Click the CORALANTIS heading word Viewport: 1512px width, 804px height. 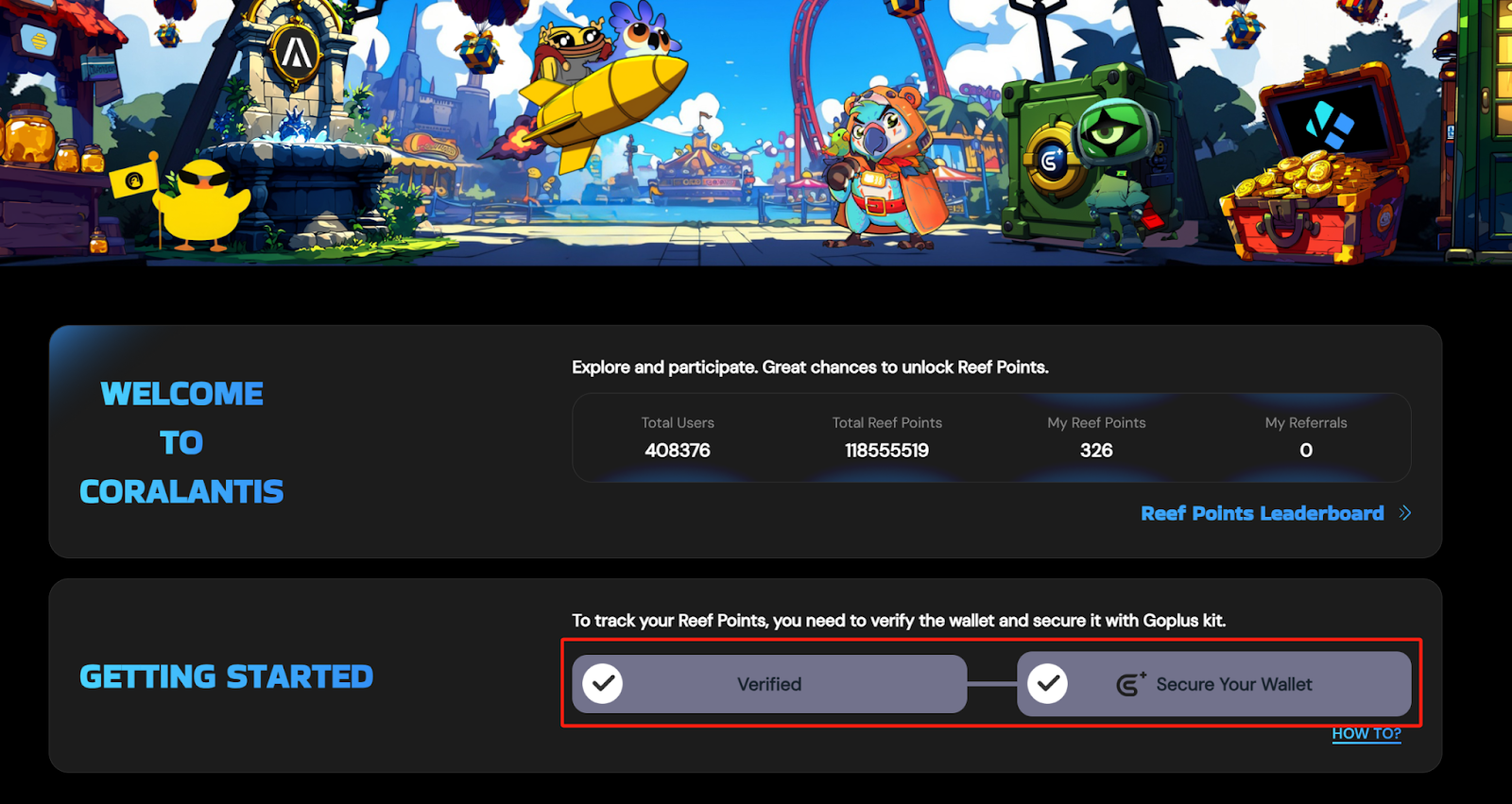(x=181, y=491)
